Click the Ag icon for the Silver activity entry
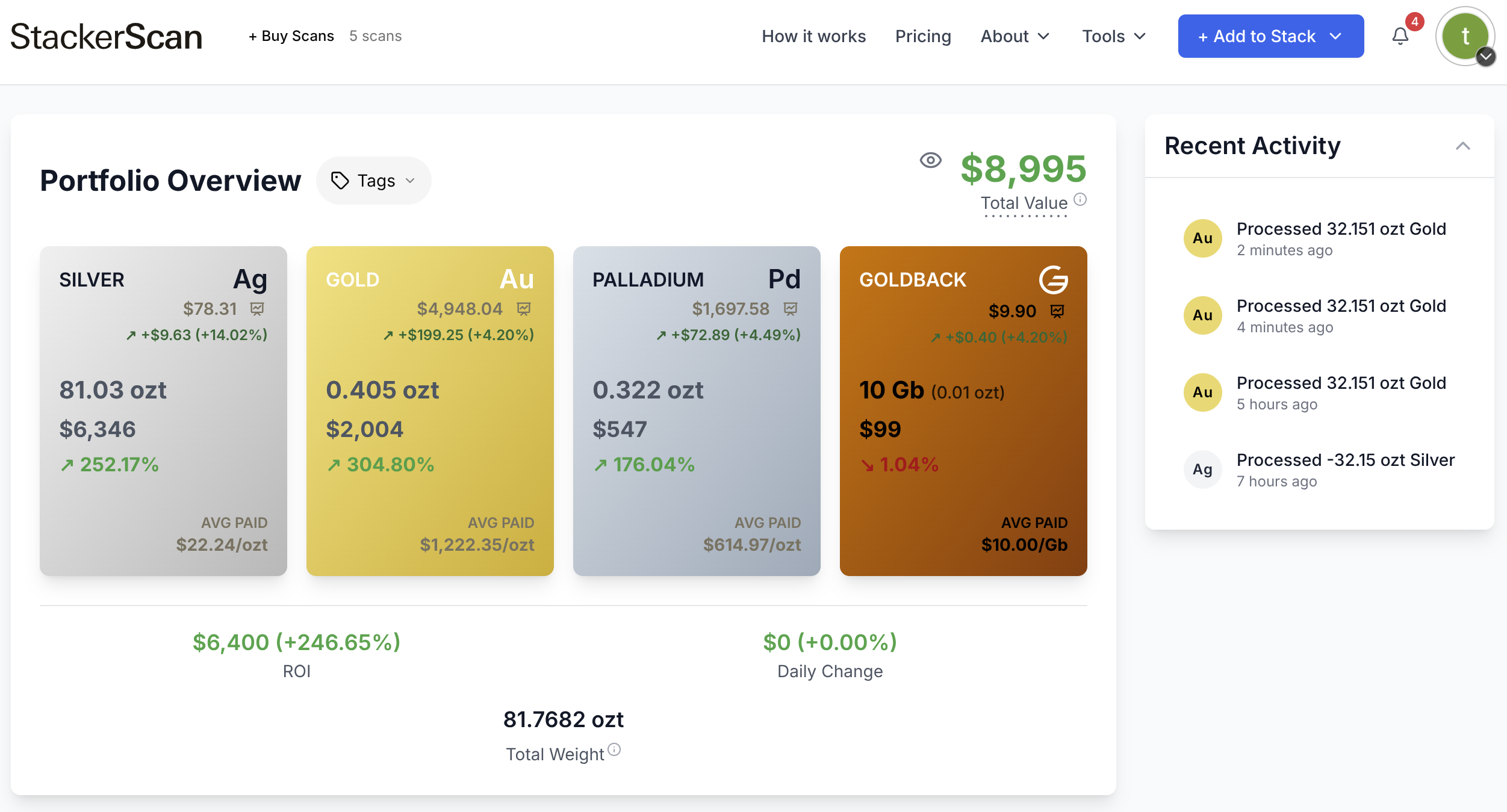 click(x=1202, y=469)
